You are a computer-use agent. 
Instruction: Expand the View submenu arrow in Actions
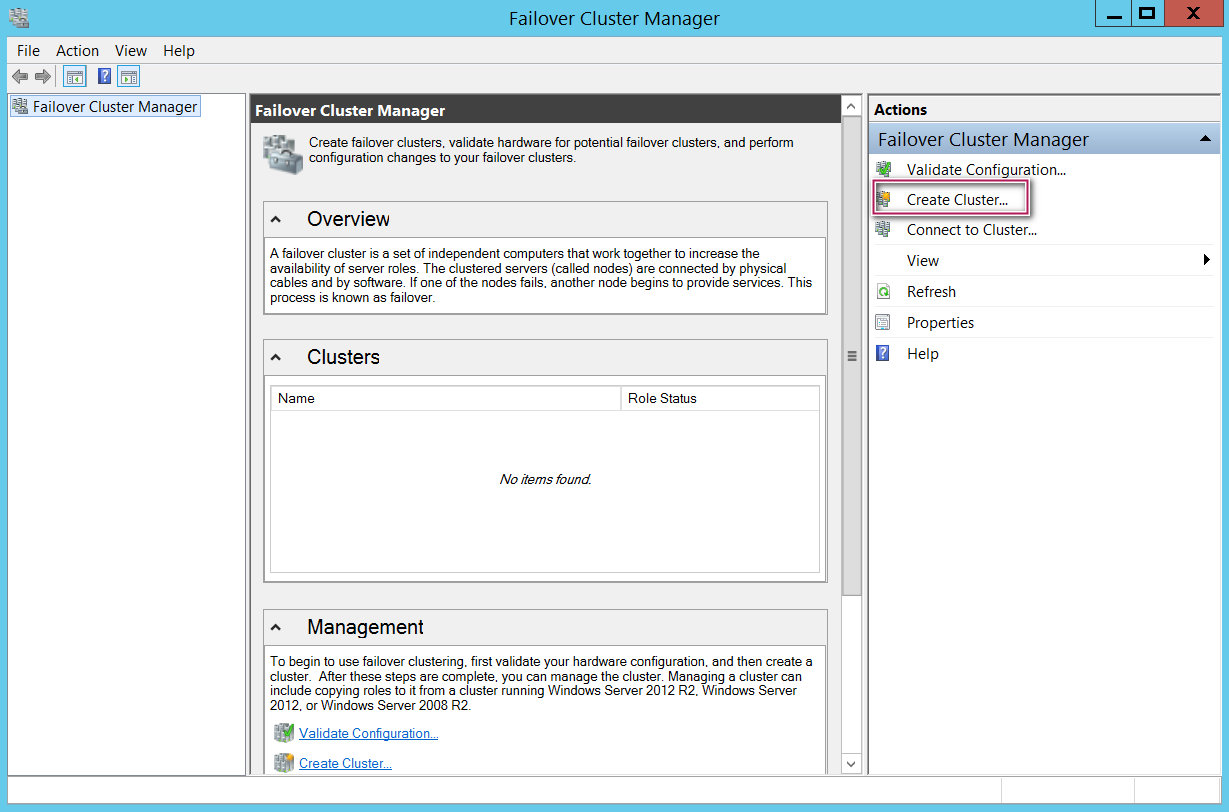point(1208,260)
